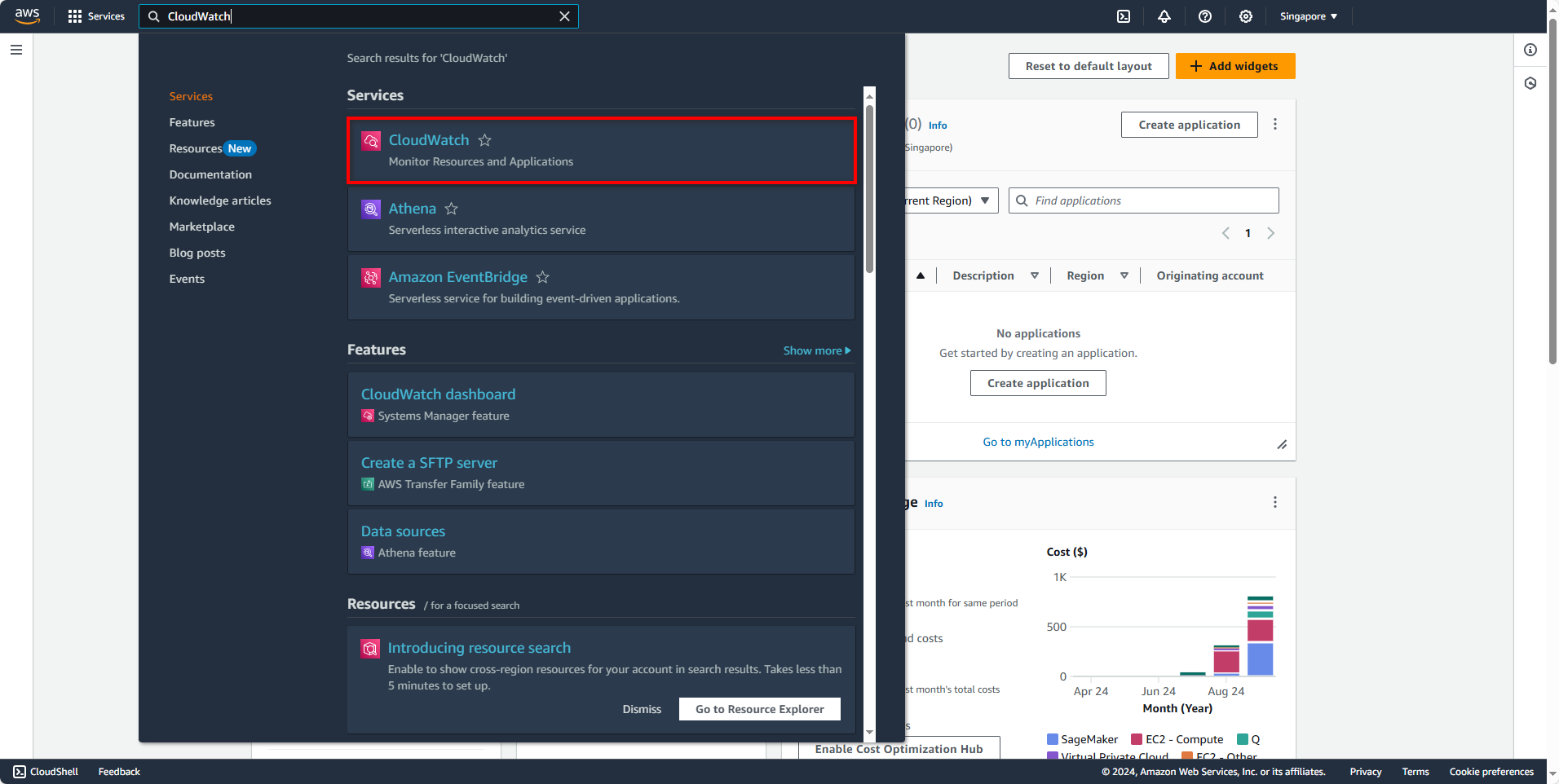
Task: Click the AWS logo home icon
Action: 28,16
